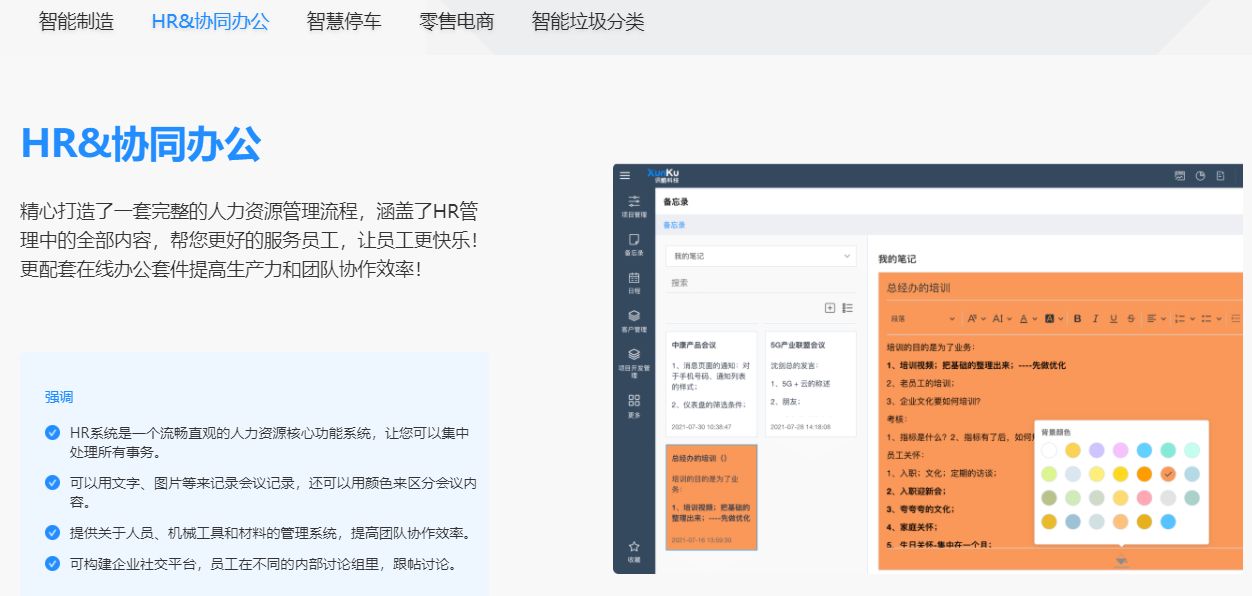Click the timestamp 2021-07-30 10:38:47
The width and height of the screenshot is (1252, 596).
coord(701,426)
